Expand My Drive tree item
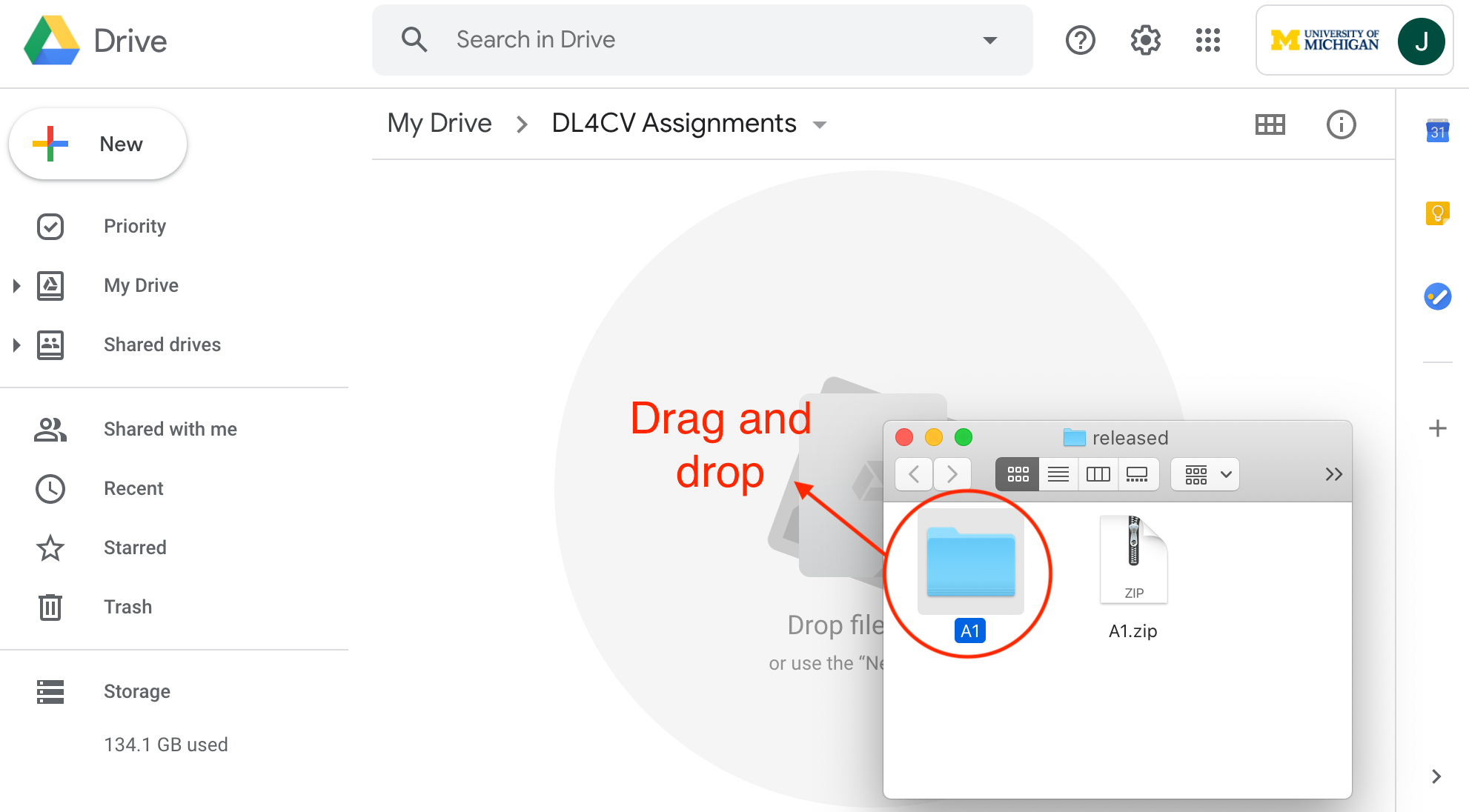Viewport: 1469px width, 812px height. tap(16, 285)
